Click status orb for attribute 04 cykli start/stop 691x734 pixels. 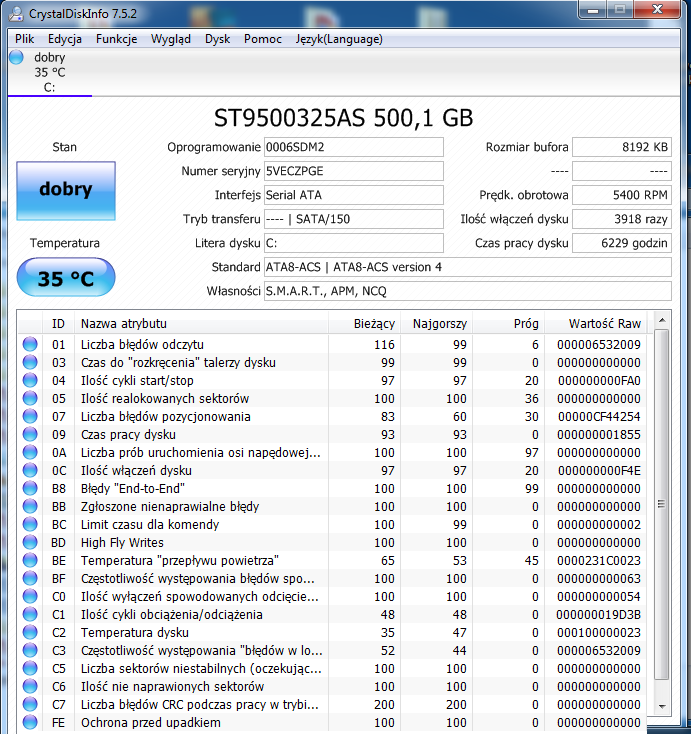(x=30, y=381)
